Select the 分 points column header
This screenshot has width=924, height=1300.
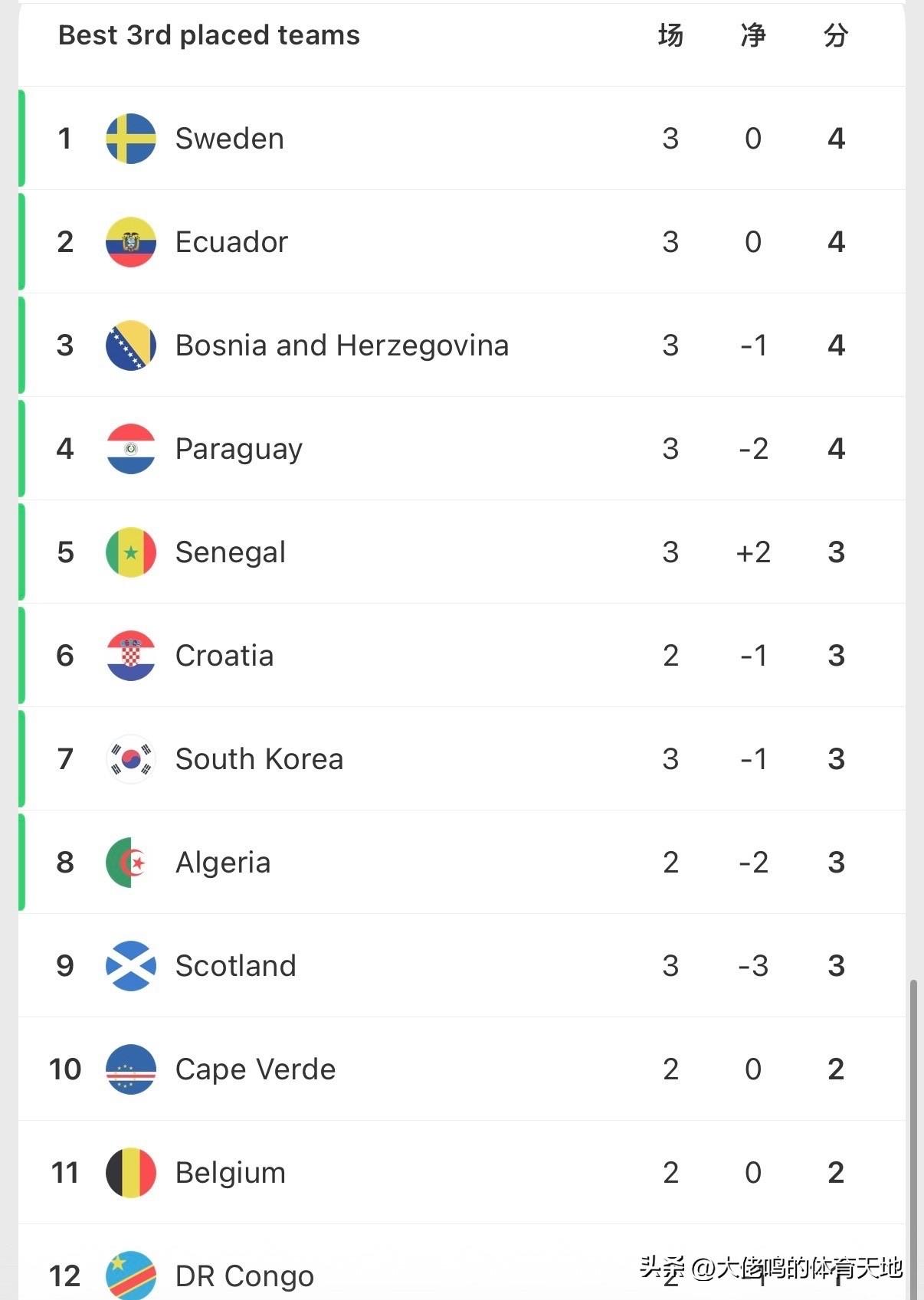(836, 35)
